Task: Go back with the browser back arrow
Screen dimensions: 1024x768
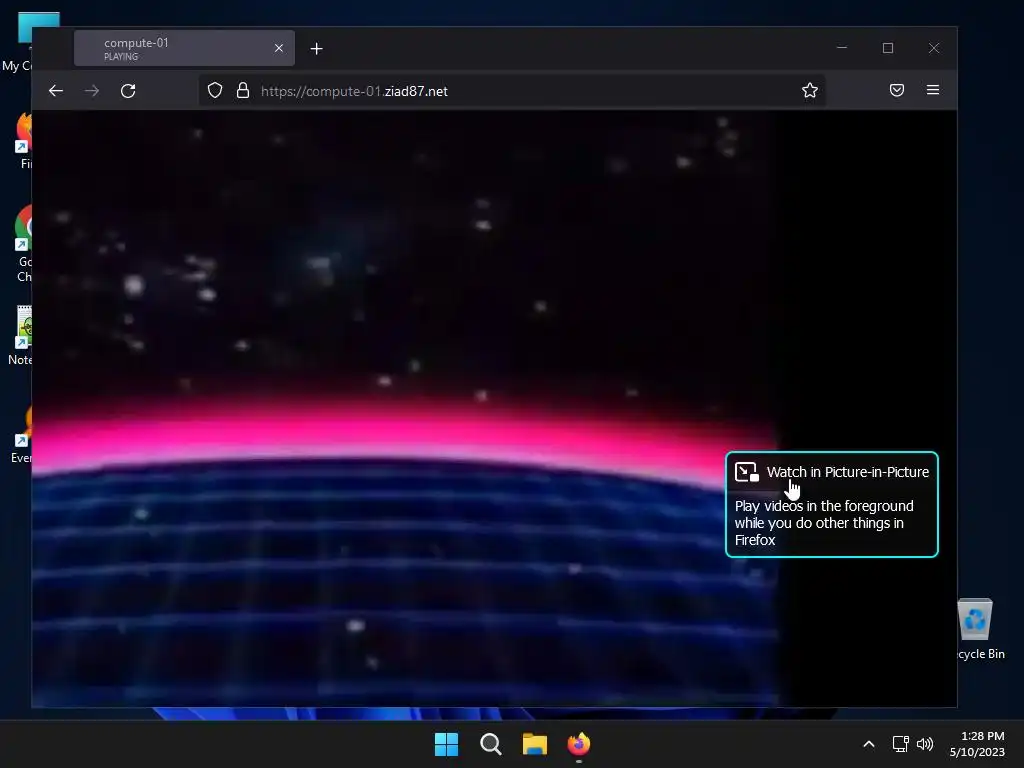Action: [x=56, y=91]
